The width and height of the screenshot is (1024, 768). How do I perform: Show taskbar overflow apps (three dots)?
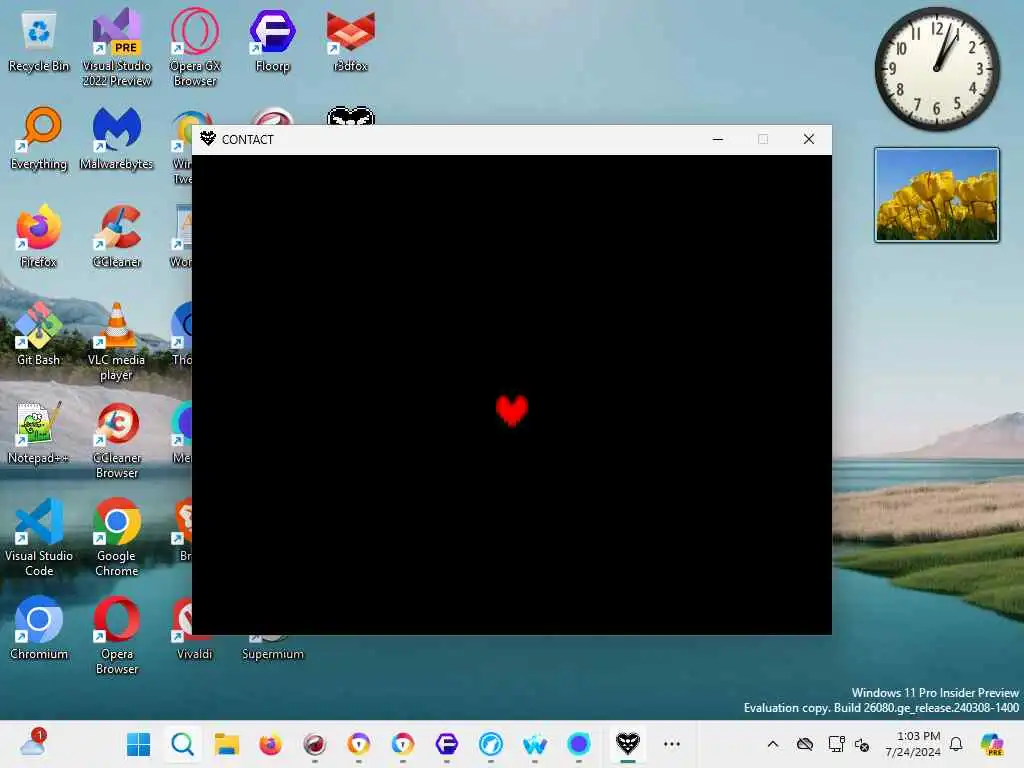click(x=672, y=744)
